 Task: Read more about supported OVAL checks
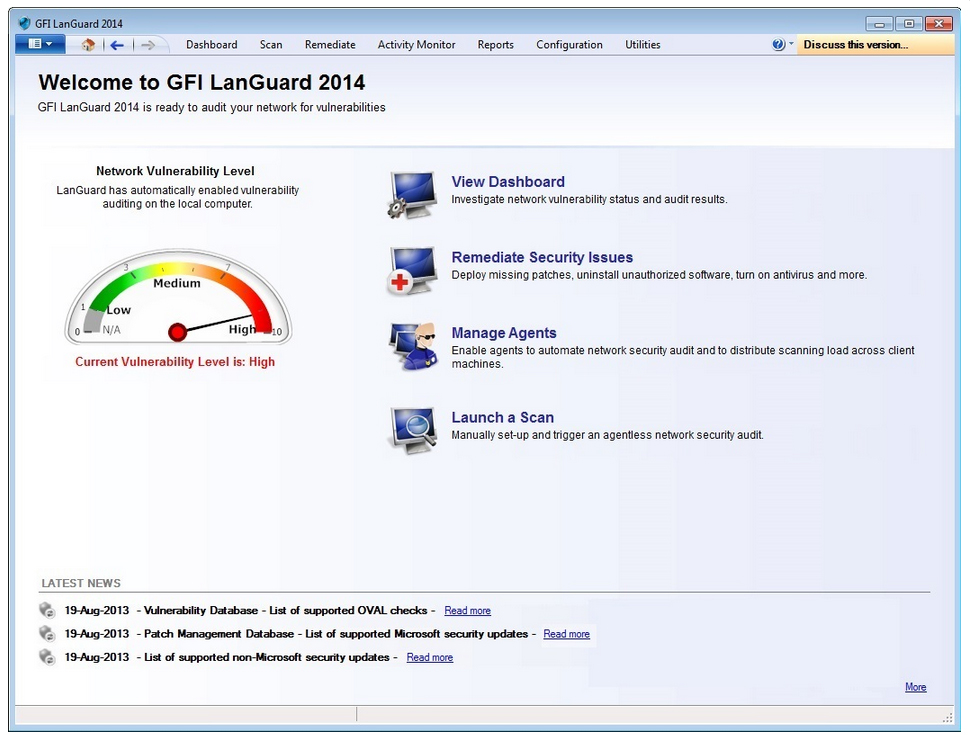click(x=467, y=611)
